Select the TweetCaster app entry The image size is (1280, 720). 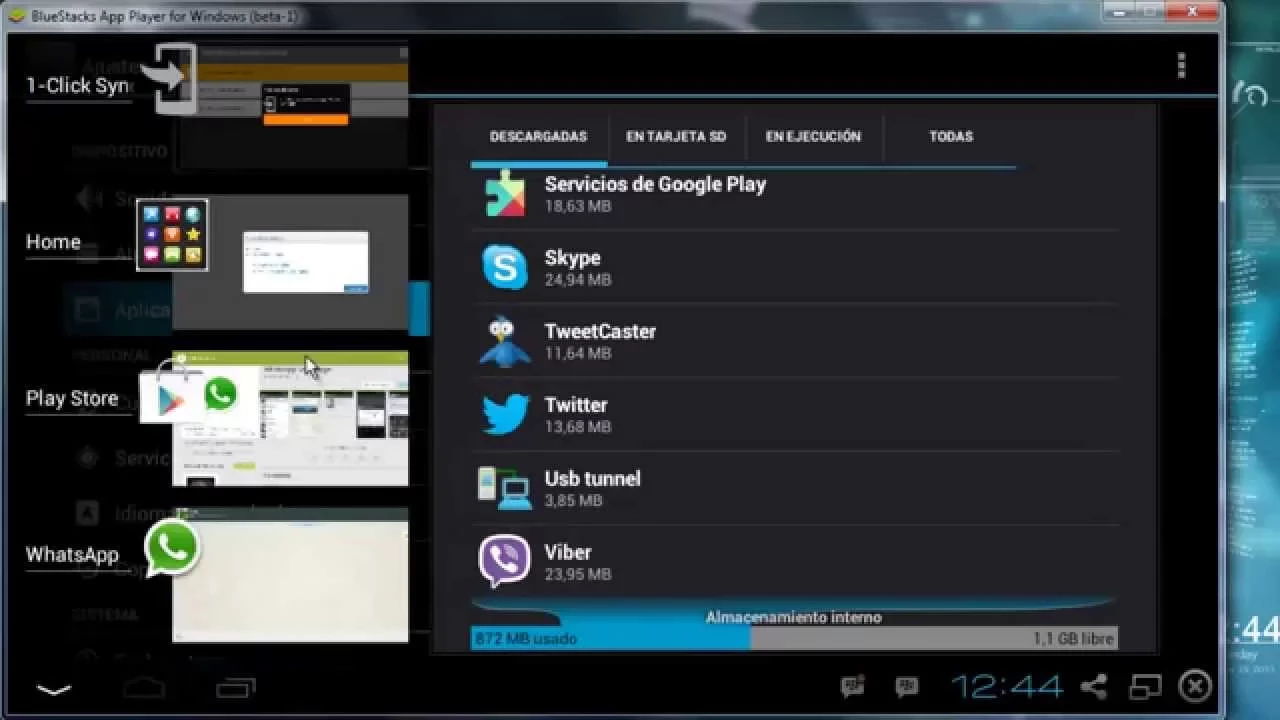pyautogui.click(x=795, y=342)
